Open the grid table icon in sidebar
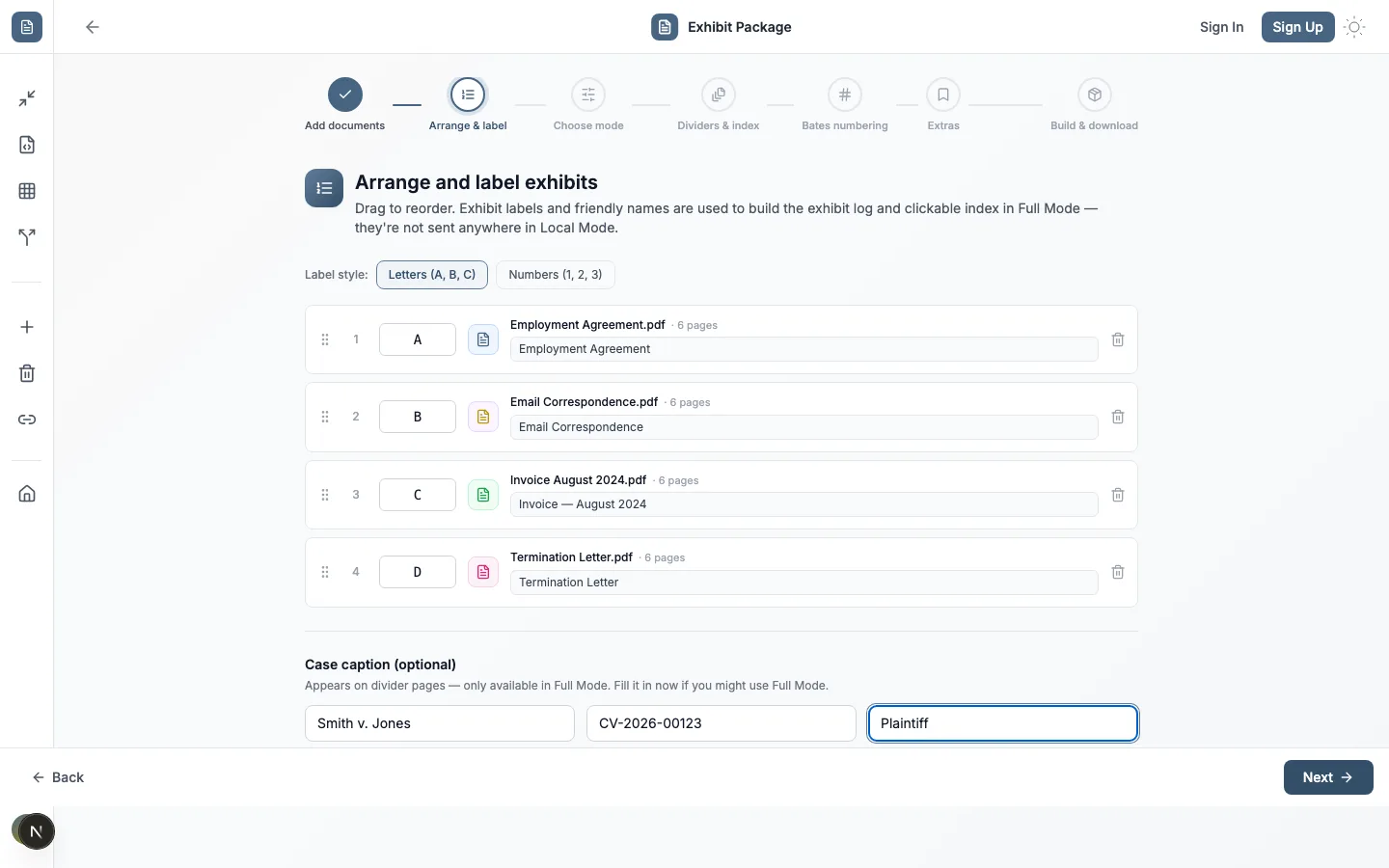1389x868 pixels. [x=27, y=191]
